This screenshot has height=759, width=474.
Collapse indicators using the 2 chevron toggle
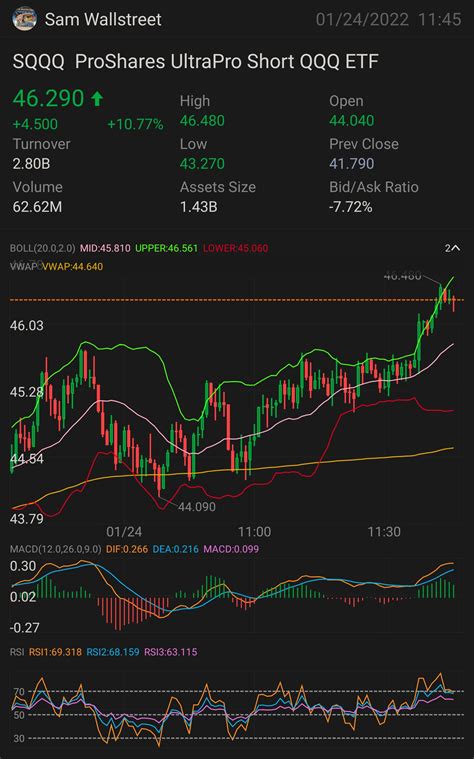[452, 248]
